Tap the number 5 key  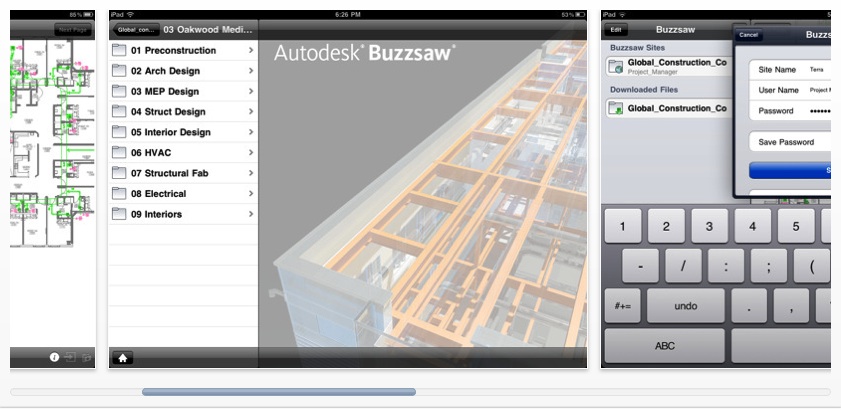(796, 226)
